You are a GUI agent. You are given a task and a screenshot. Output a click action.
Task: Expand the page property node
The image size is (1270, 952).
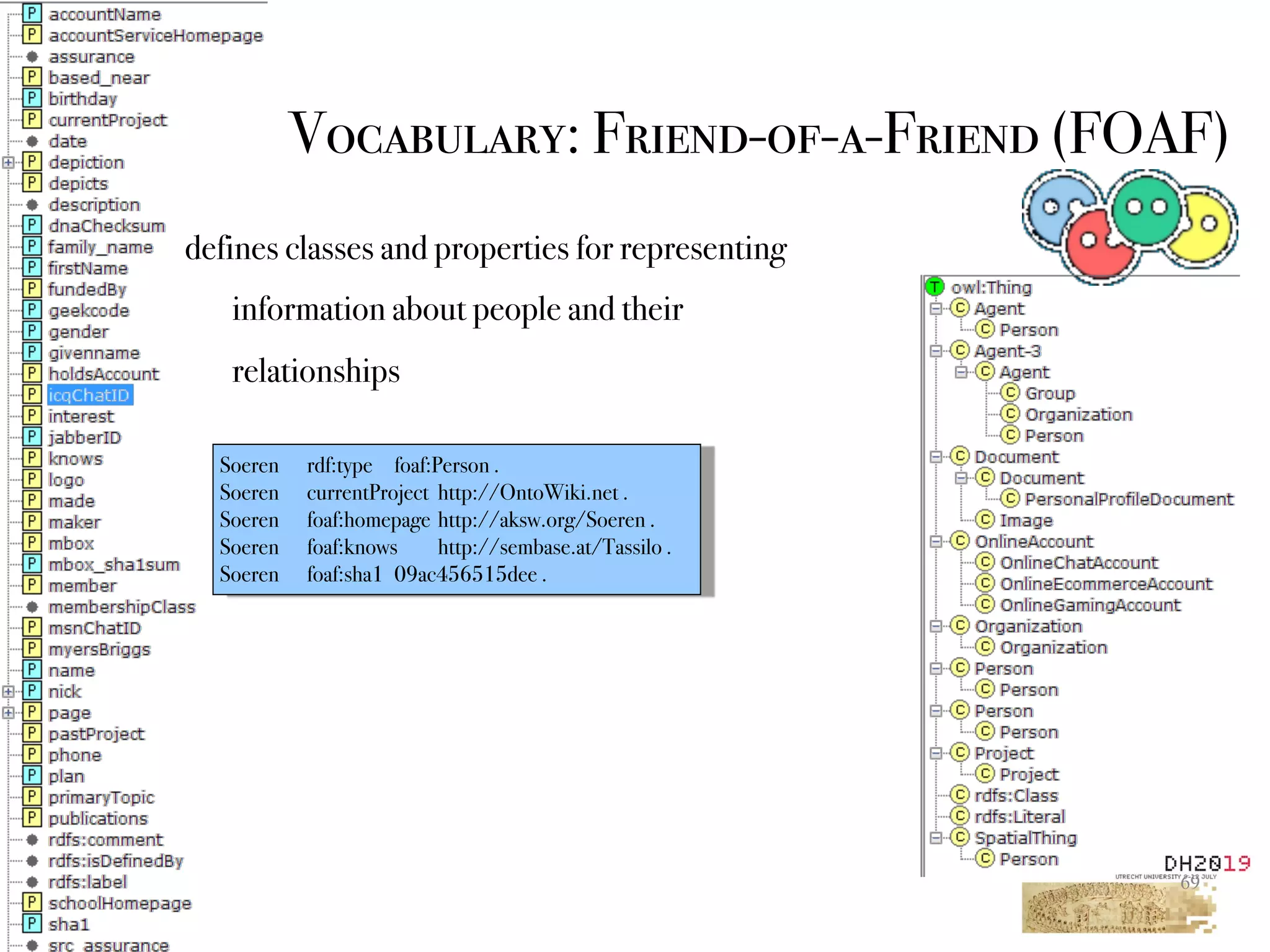[x=8, y=712]
